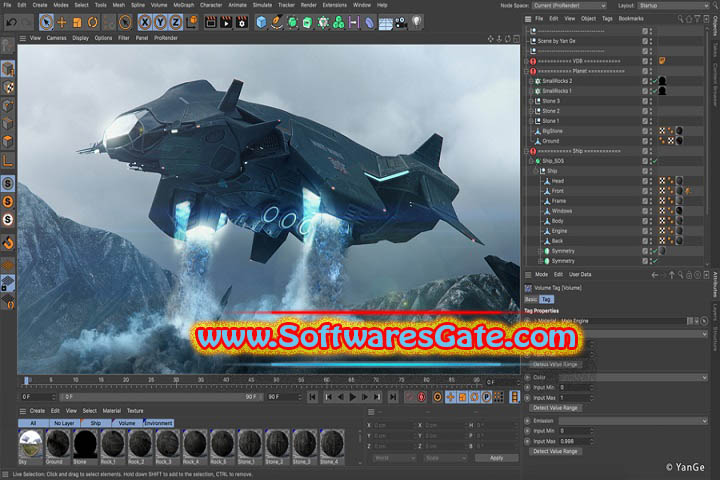Viewport: 720px width, 480px height.
Task: Click the Emission Input Max field
Action: [576, 441]
